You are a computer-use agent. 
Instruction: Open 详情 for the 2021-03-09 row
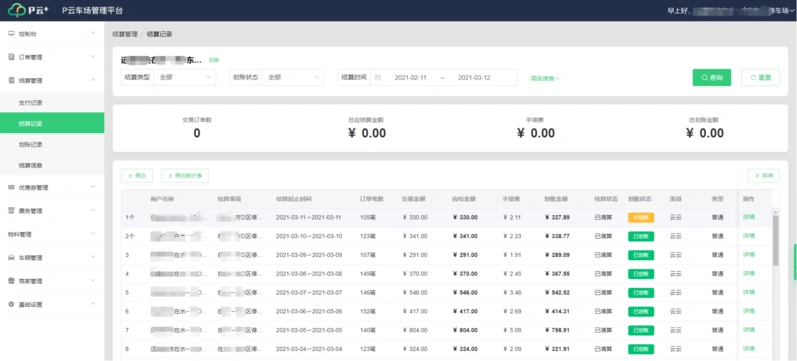coord(749,255)
